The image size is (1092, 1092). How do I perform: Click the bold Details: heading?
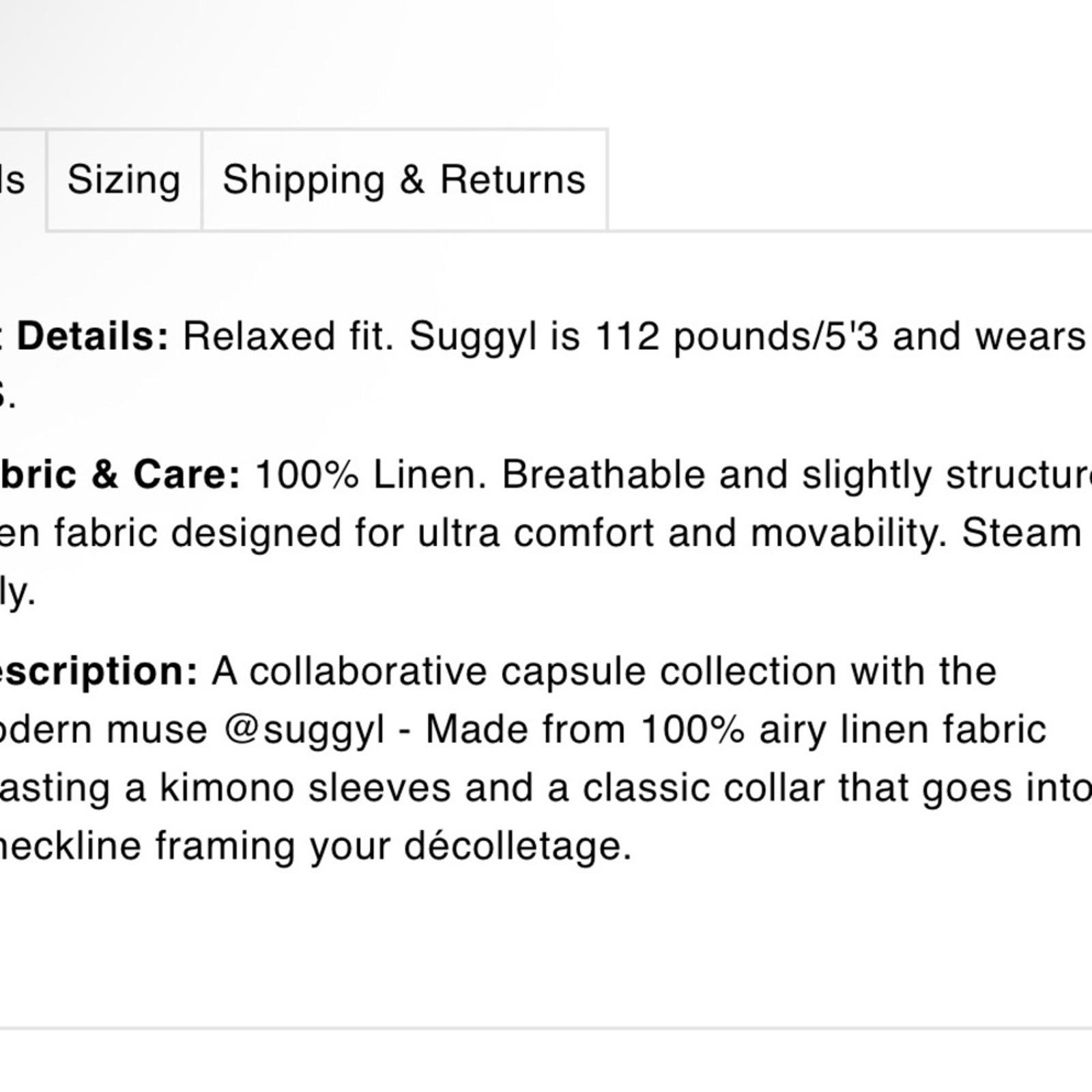point(93,336)
